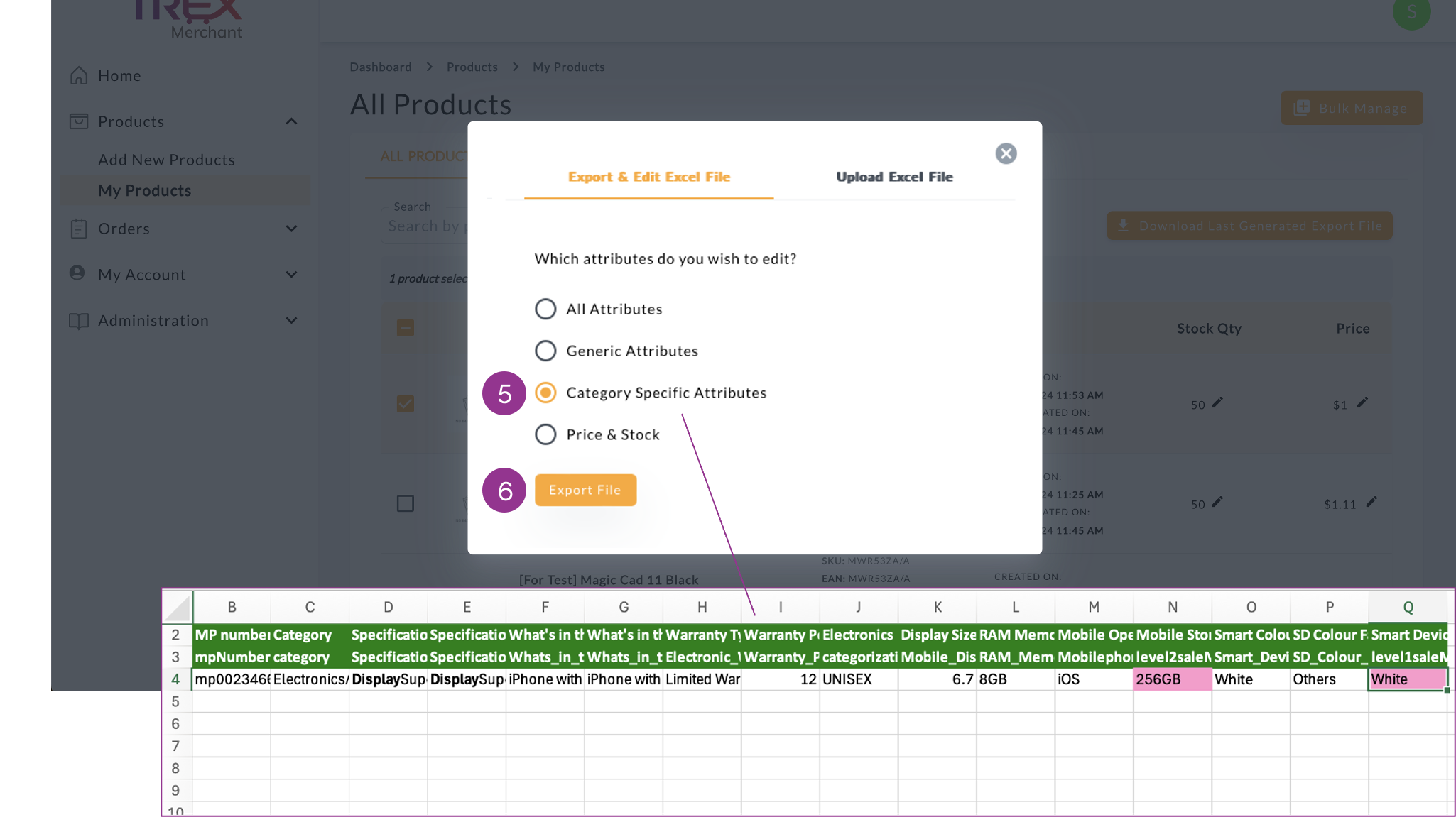Screen dimensions: 1456x822
Task: Expand the Orders menu chevron
Action: [x=291, y=229]
